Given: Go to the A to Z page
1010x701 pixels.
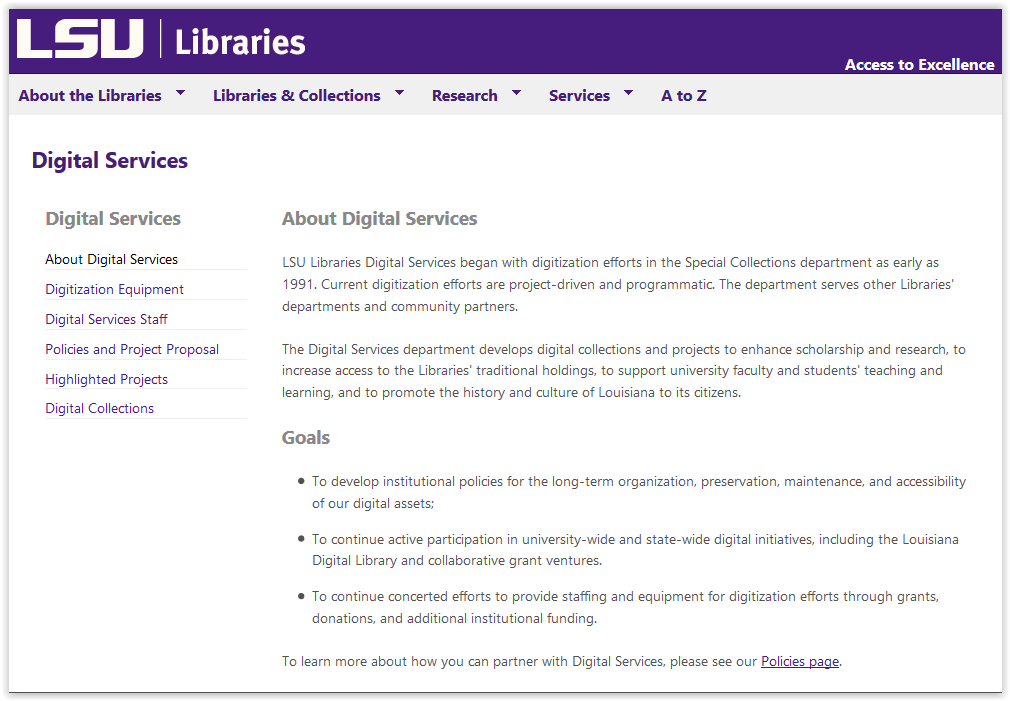Looking at the screenshot, I should (683, 95).
